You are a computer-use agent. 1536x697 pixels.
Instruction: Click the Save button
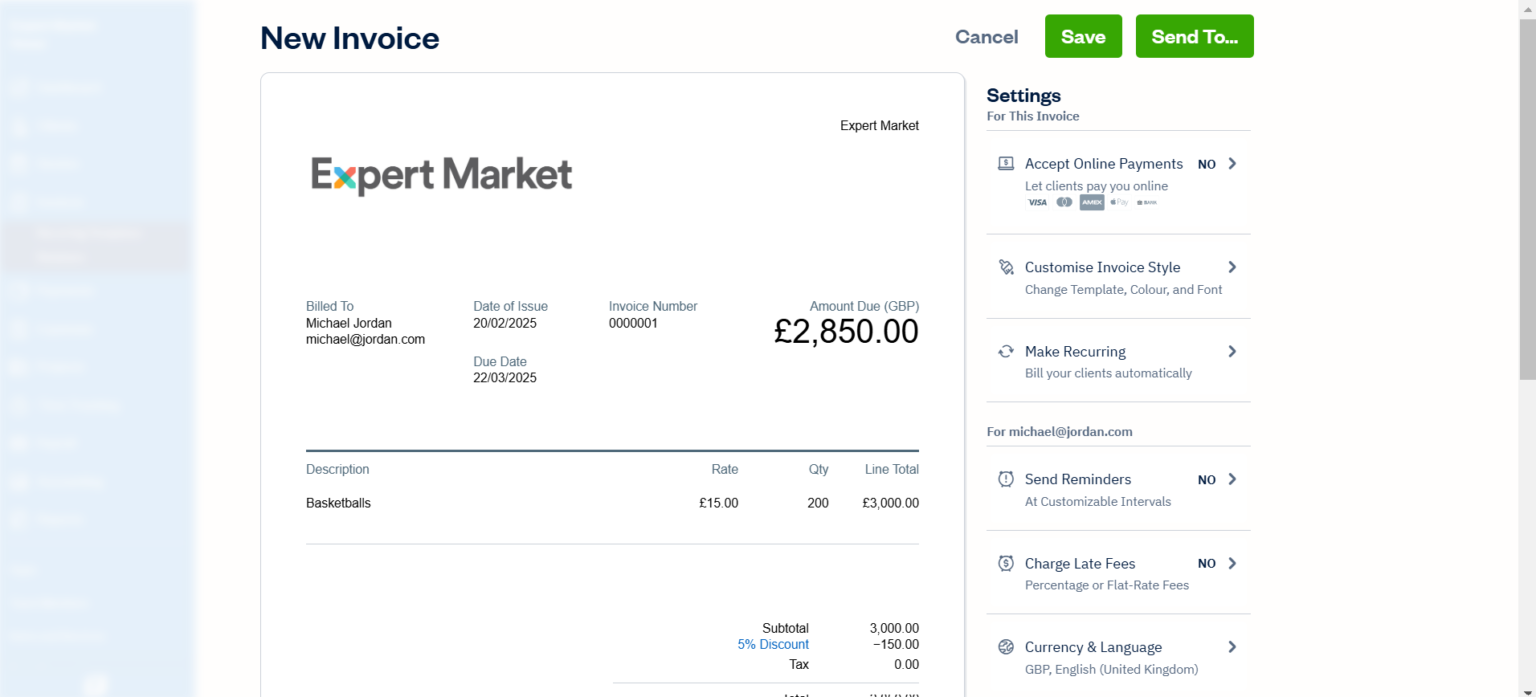(x=1083, y=36)
